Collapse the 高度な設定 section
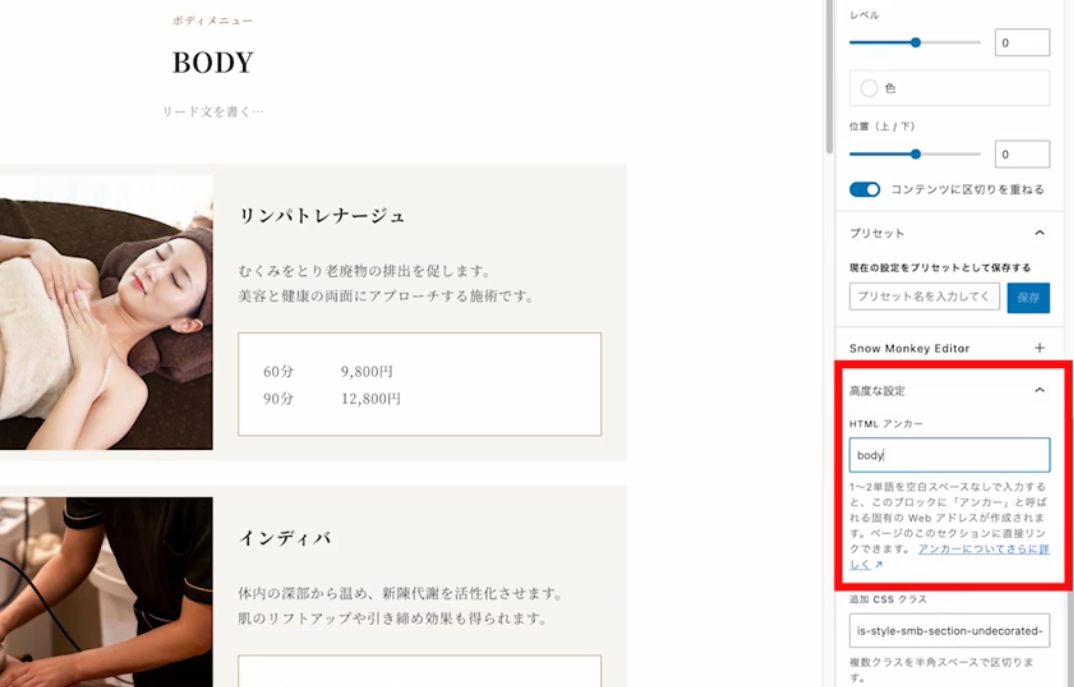The width and height of the screenshot is (1074, 687). point(1039,390)
